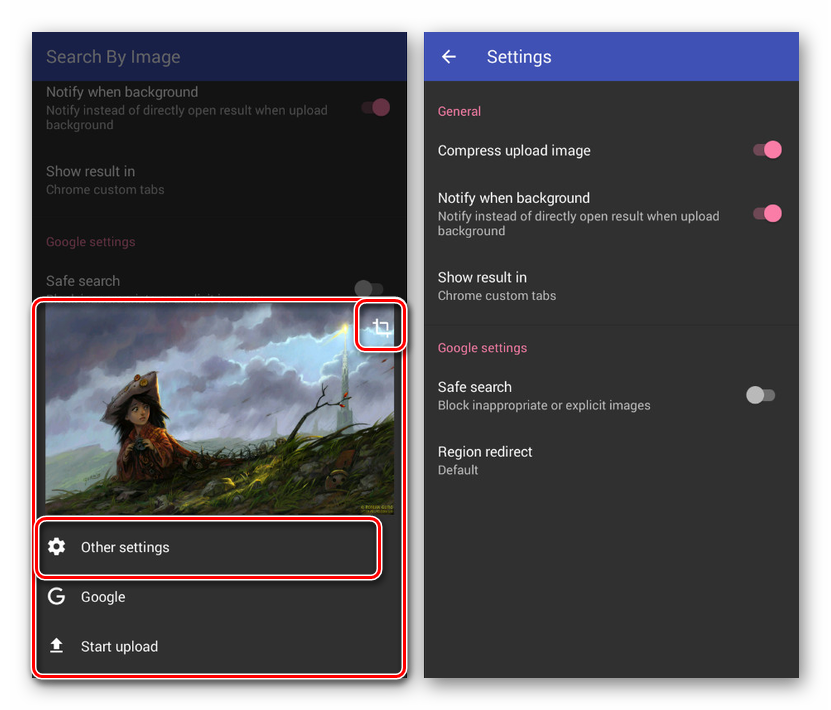Click the Google G logo icon
This screenshot has height=710, width=831.
57,597
